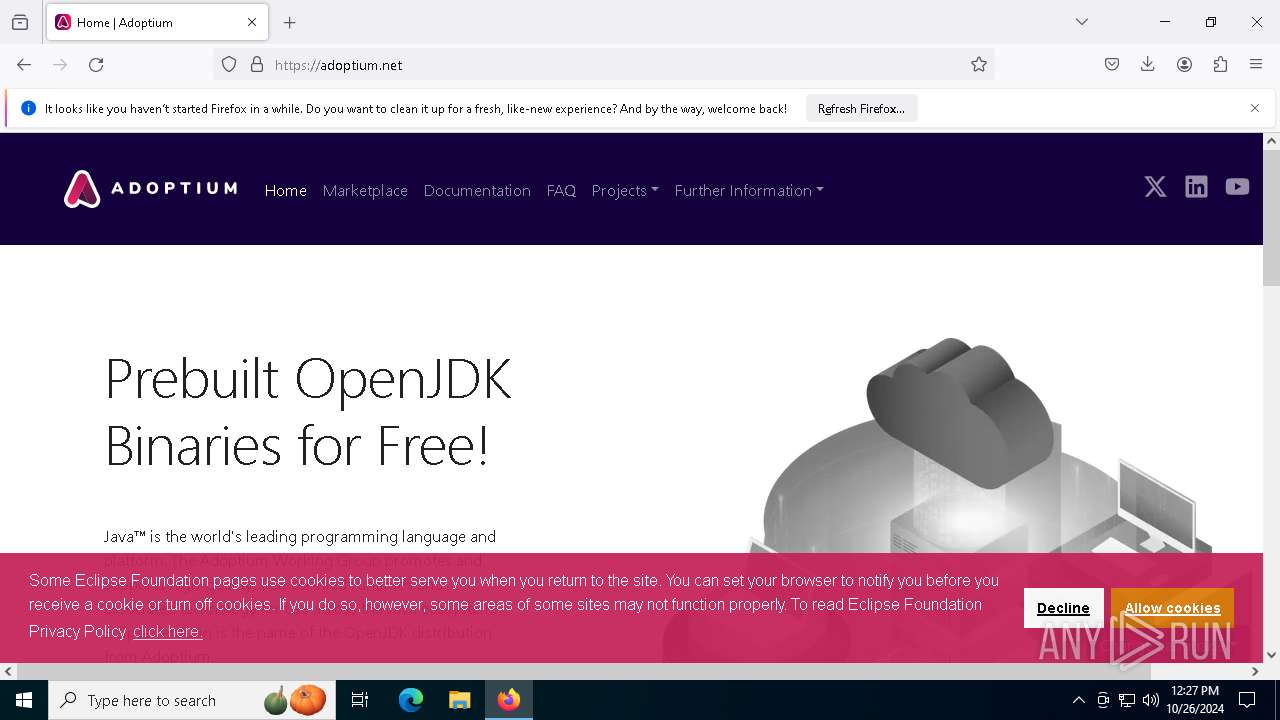Expand the Further Information dropdown
The height and width of the screenshot is (720, 1280).
coord(749,190)
